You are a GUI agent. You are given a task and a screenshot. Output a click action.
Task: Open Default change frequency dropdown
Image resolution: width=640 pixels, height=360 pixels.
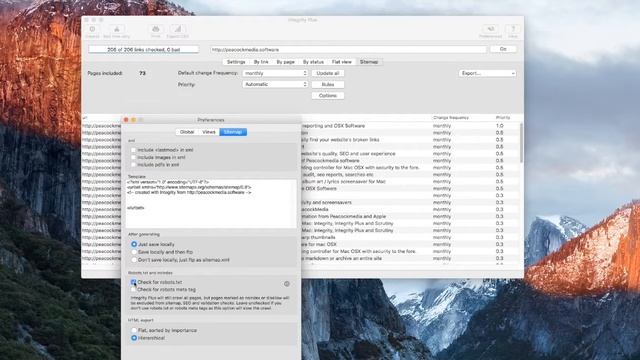coord(275,73)
